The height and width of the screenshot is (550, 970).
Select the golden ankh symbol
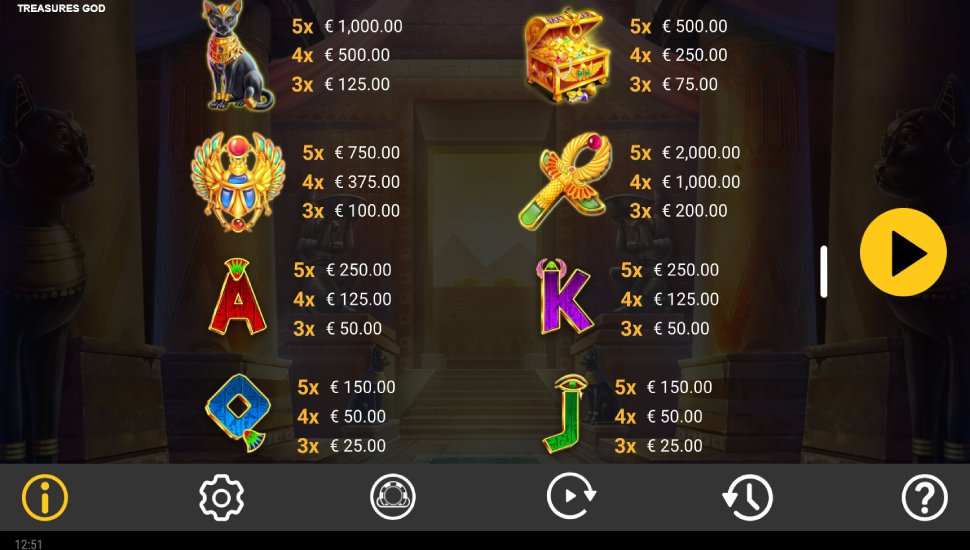(565, 181)
